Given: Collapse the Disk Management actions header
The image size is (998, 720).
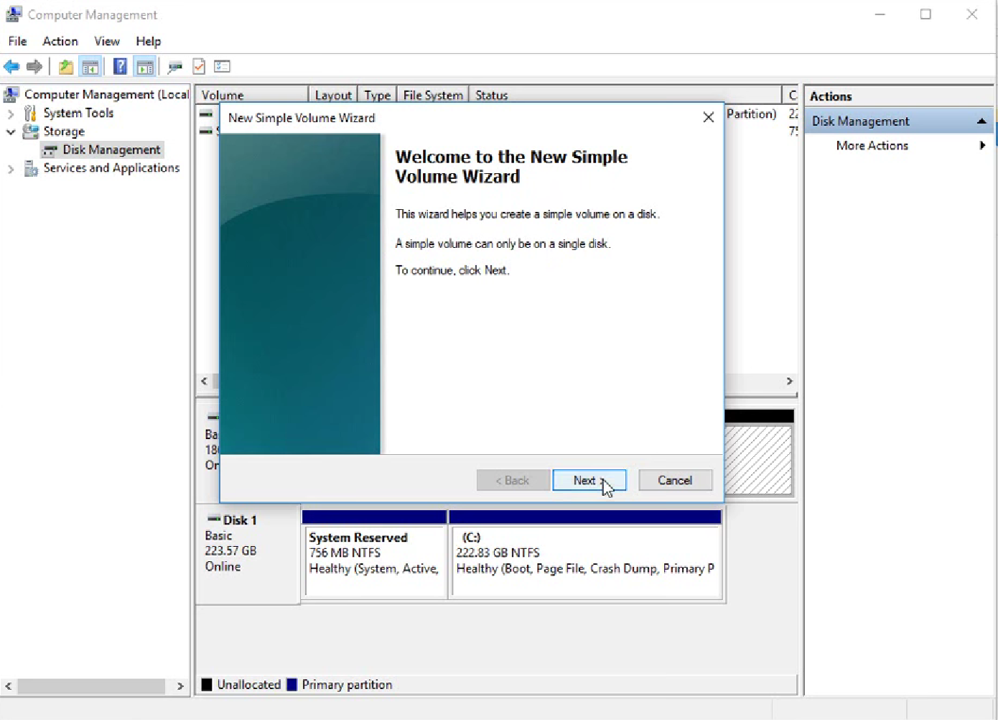Looking at the screenshot, I should (981, 121).
